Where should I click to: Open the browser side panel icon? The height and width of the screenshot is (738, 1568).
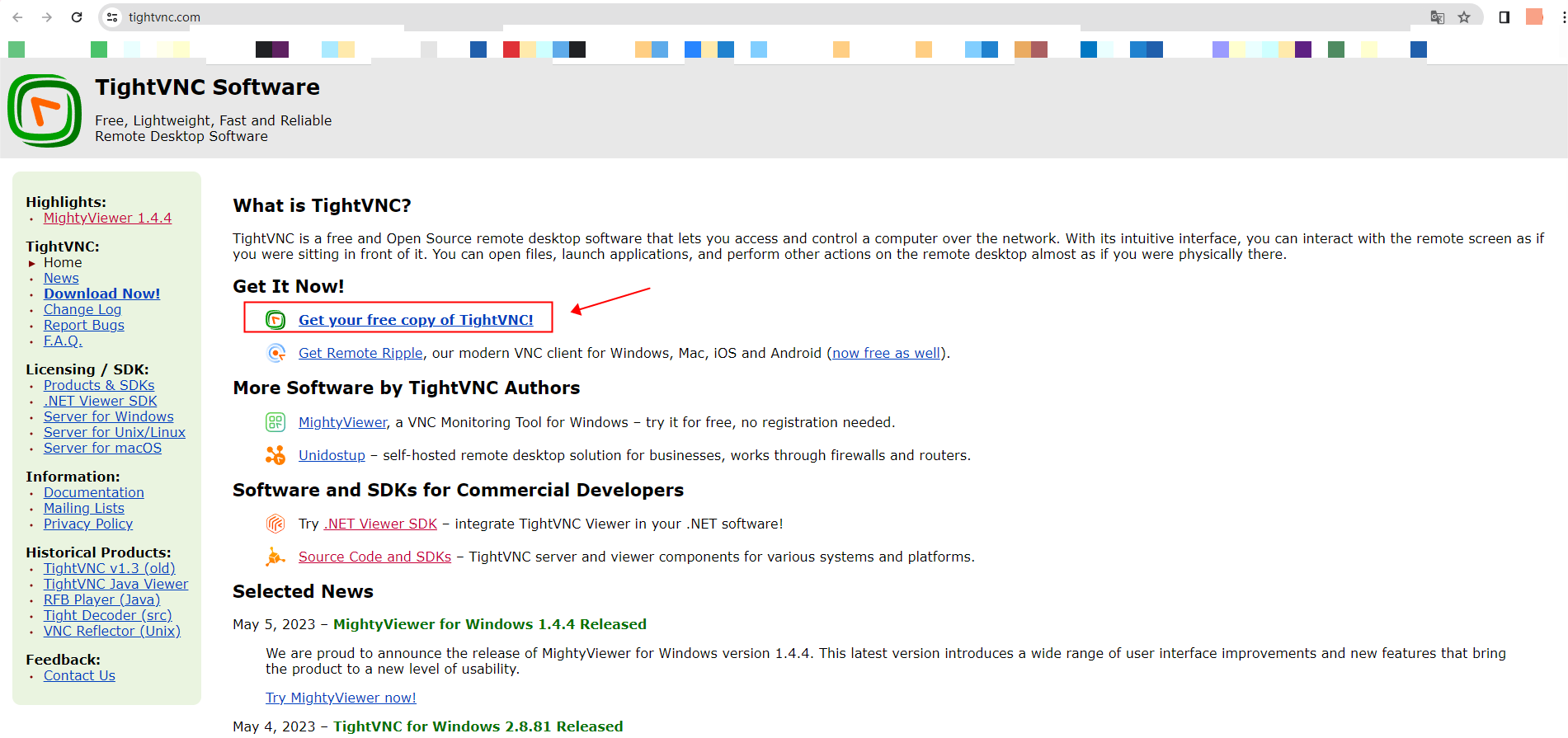(1504, 17)
